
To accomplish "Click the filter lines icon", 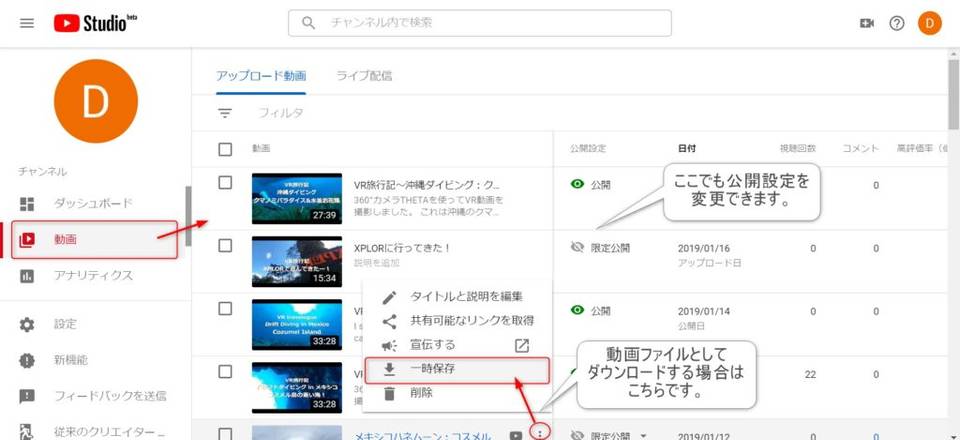I will pyautogui.click(x=225, y=113).
